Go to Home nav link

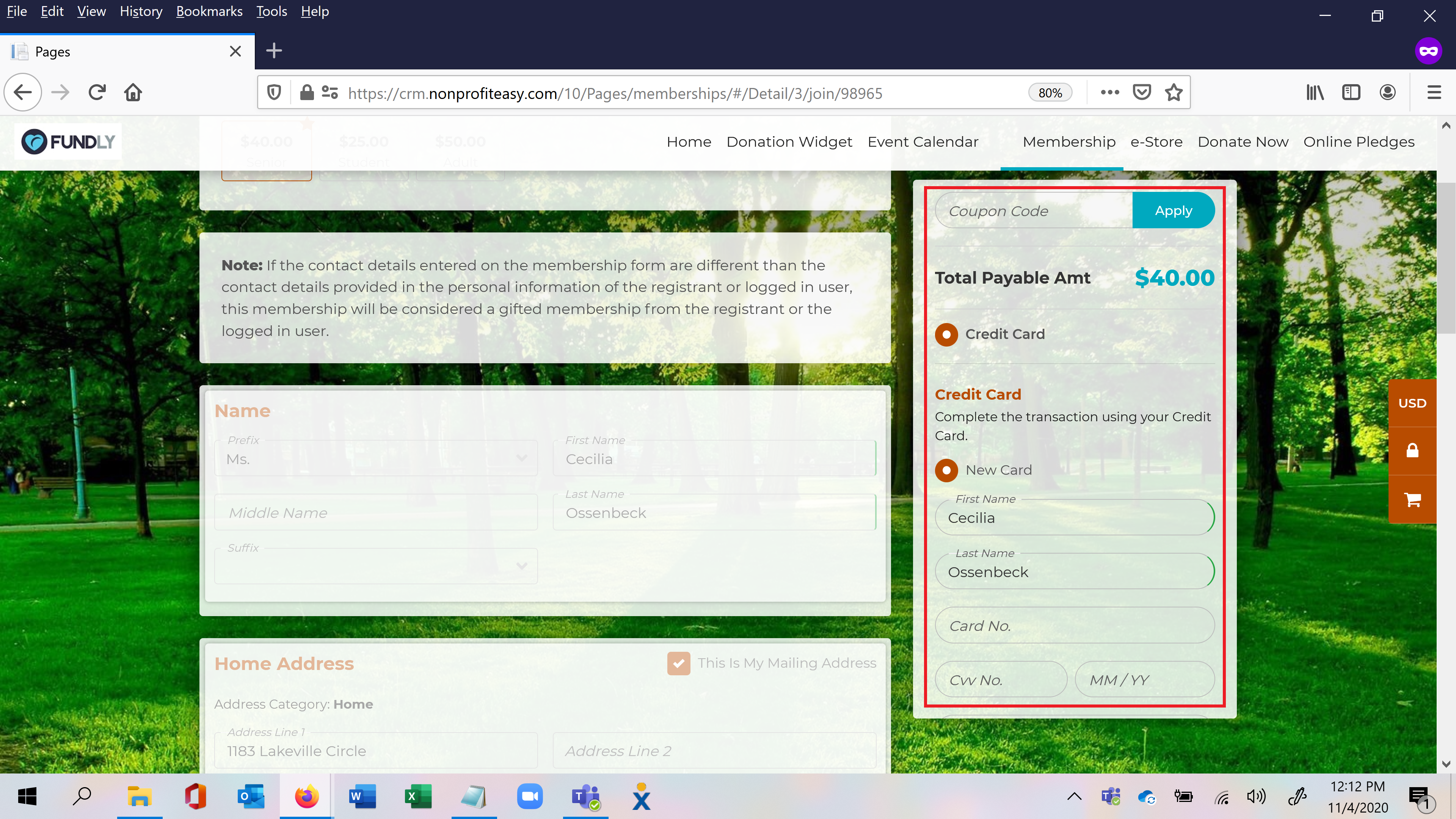pyautogui.click(x=689, y=141)
